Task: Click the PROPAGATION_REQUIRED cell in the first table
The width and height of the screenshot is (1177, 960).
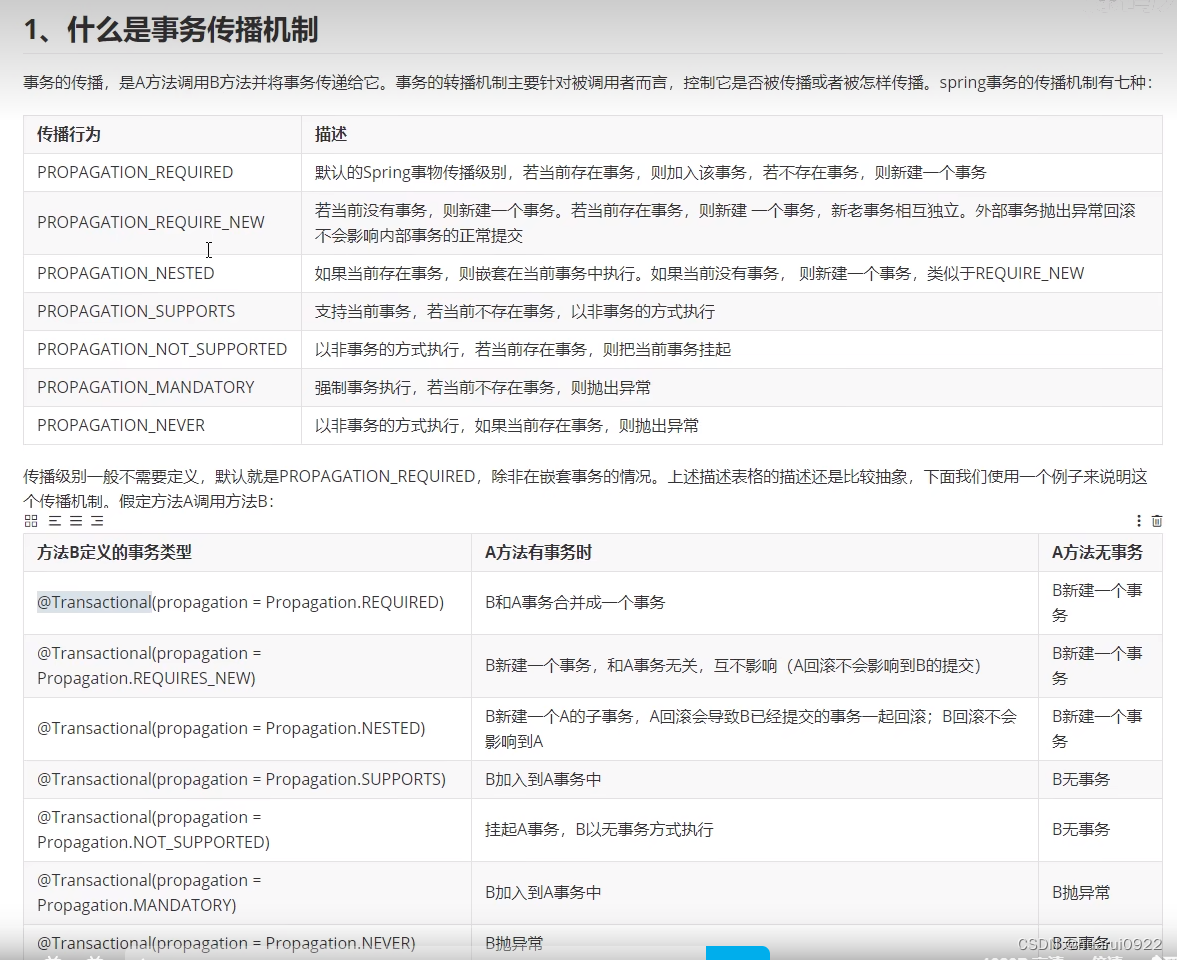Action: pos(135,172)
